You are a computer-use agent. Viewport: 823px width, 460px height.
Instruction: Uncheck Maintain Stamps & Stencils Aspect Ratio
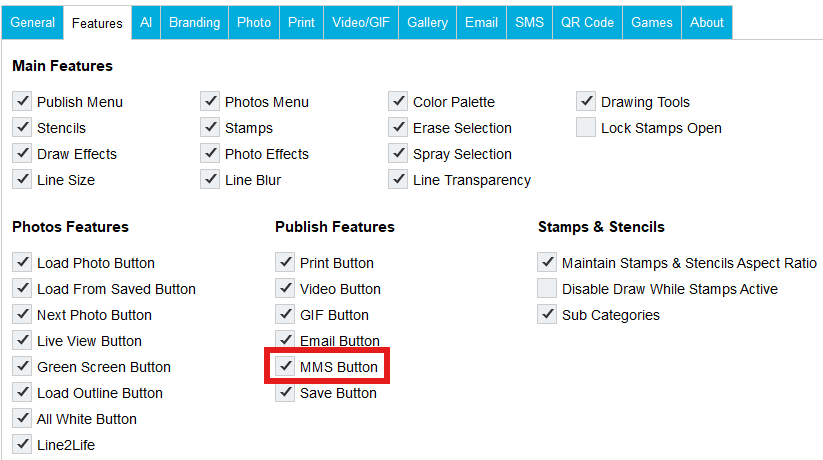click(x=547, y=263)
